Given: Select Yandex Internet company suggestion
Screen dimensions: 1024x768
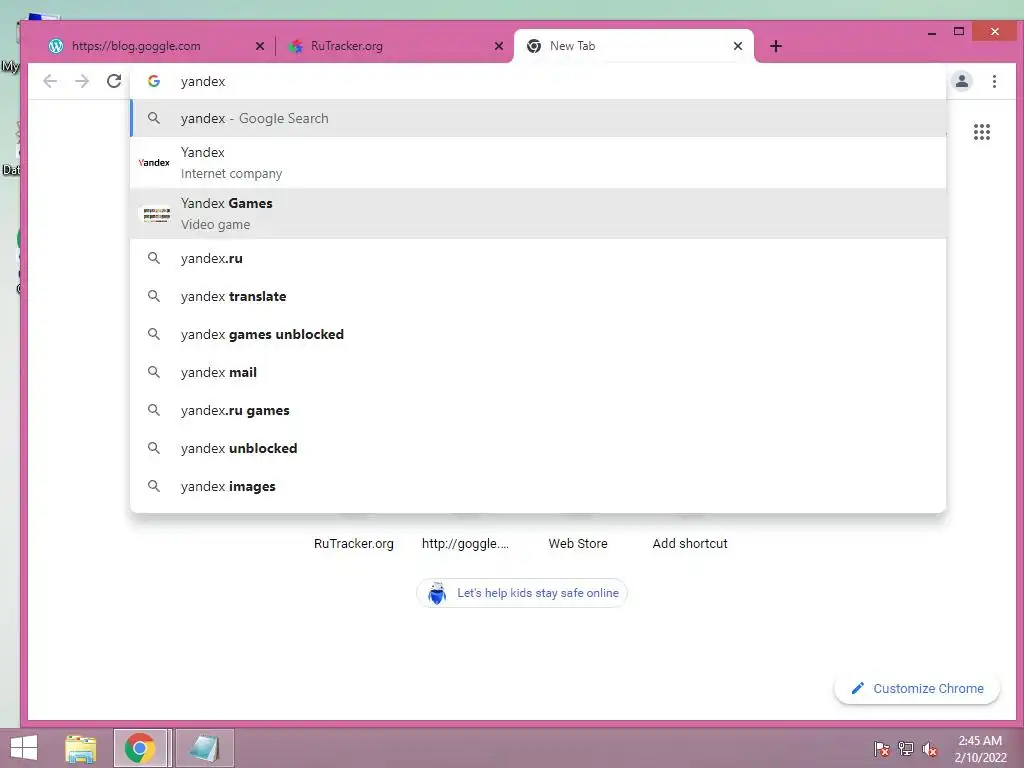Looking at the screenshot, I should (x=538, y=163).
